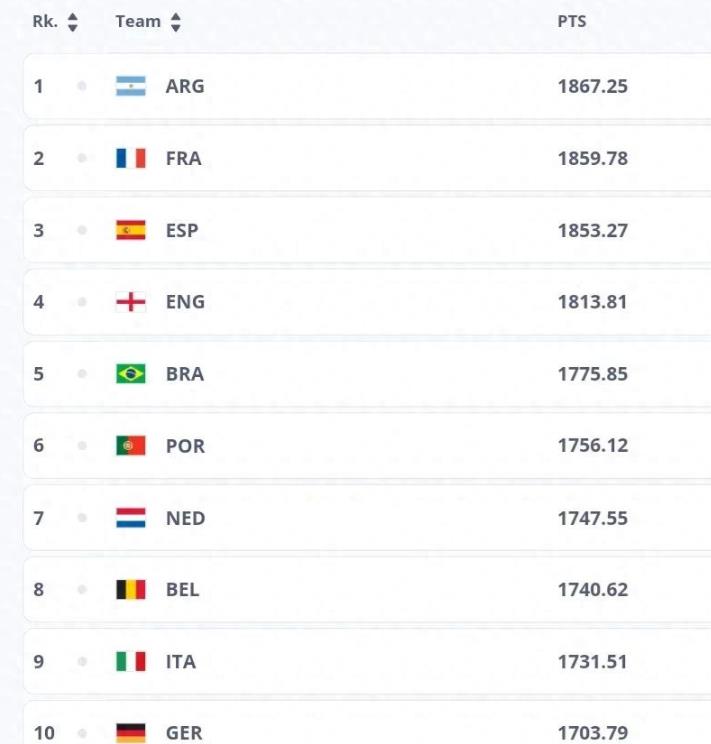Click the PTS column header
The width and height of the screenshot is (711, 744).
tap(572, 22)
